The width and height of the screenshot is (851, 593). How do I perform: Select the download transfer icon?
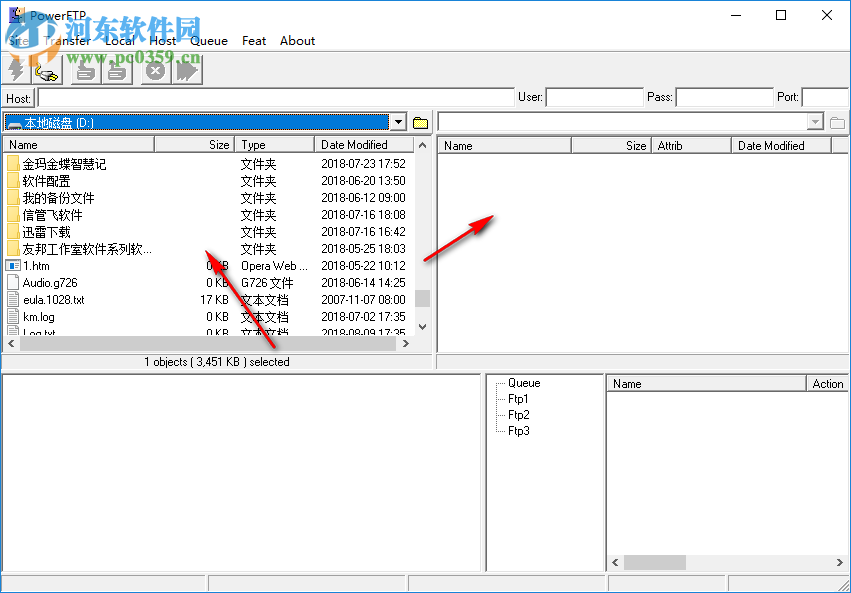pos(84,71)
